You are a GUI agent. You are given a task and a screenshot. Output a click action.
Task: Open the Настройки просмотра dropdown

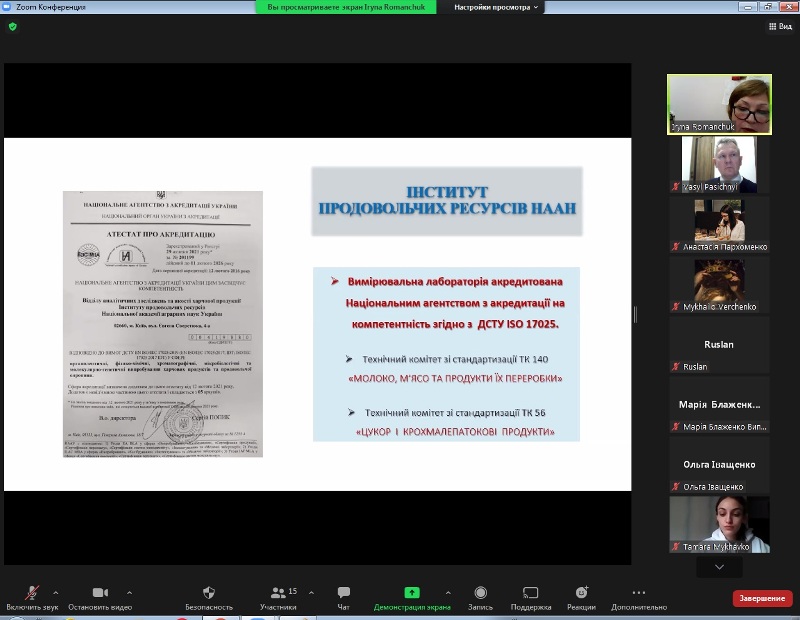(x=496, y=7)
